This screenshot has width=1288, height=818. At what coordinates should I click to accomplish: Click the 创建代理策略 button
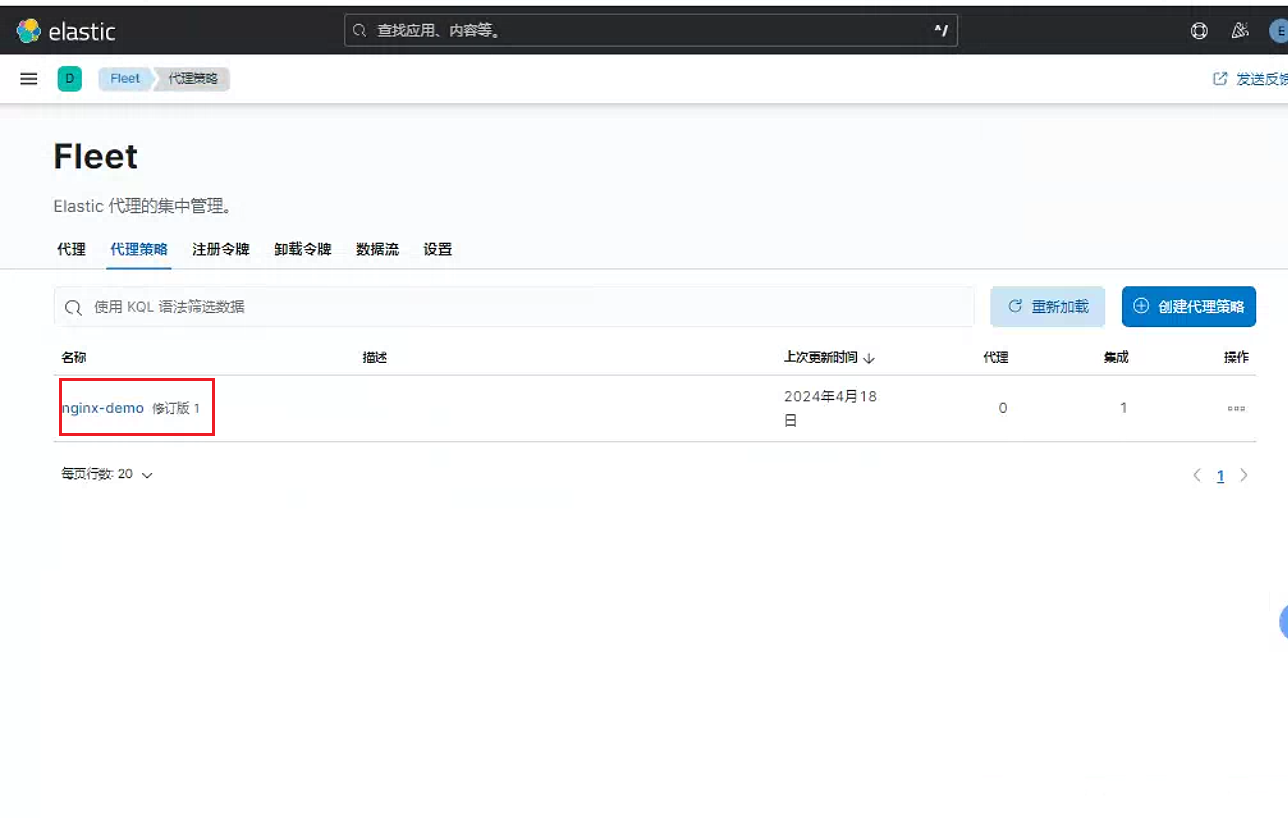pyautogui.click(x=1189, y=307)
